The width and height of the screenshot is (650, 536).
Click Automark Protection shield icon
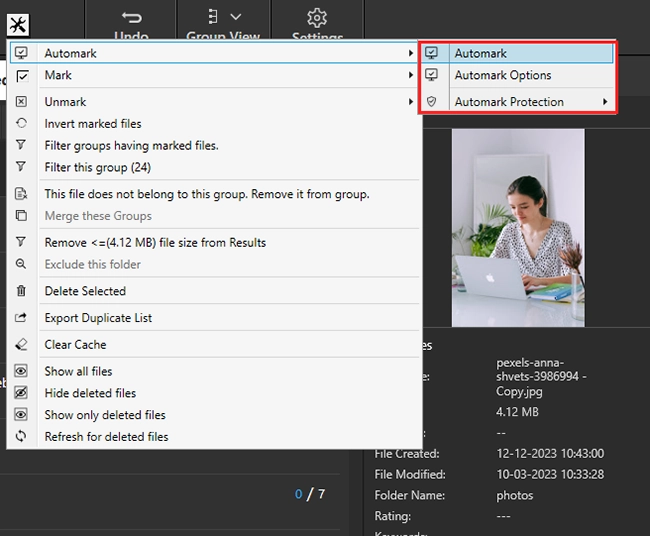click(432, 102)
